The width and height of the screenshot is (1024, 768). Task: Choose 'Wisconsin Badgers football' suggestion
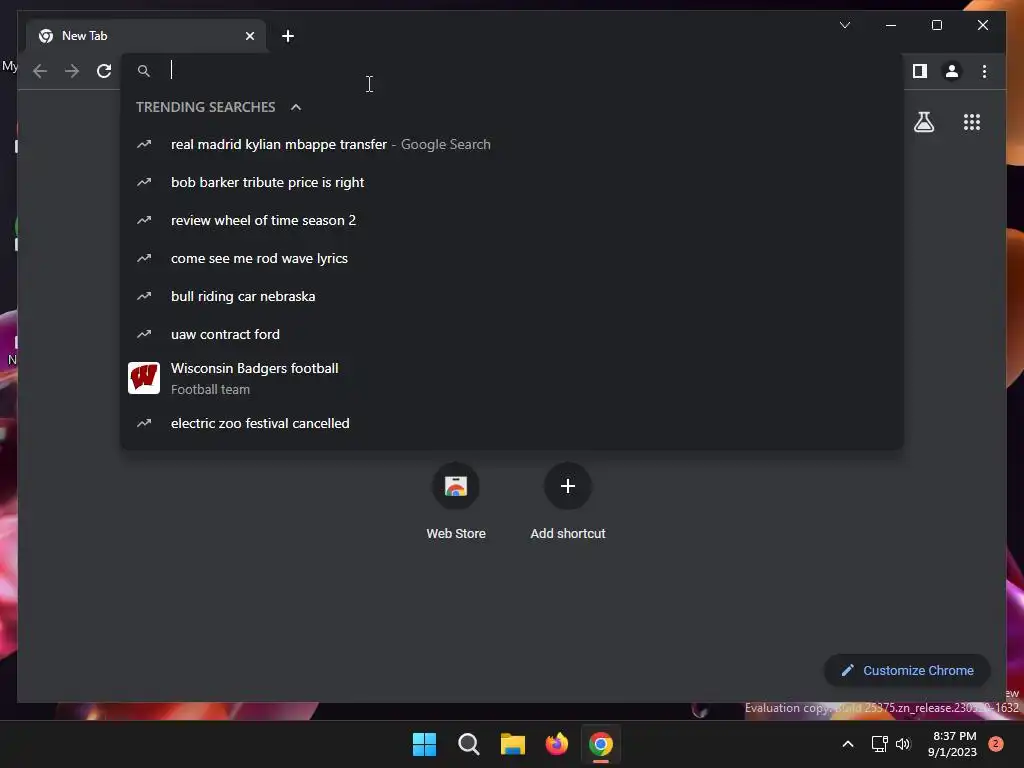point(512,378)
